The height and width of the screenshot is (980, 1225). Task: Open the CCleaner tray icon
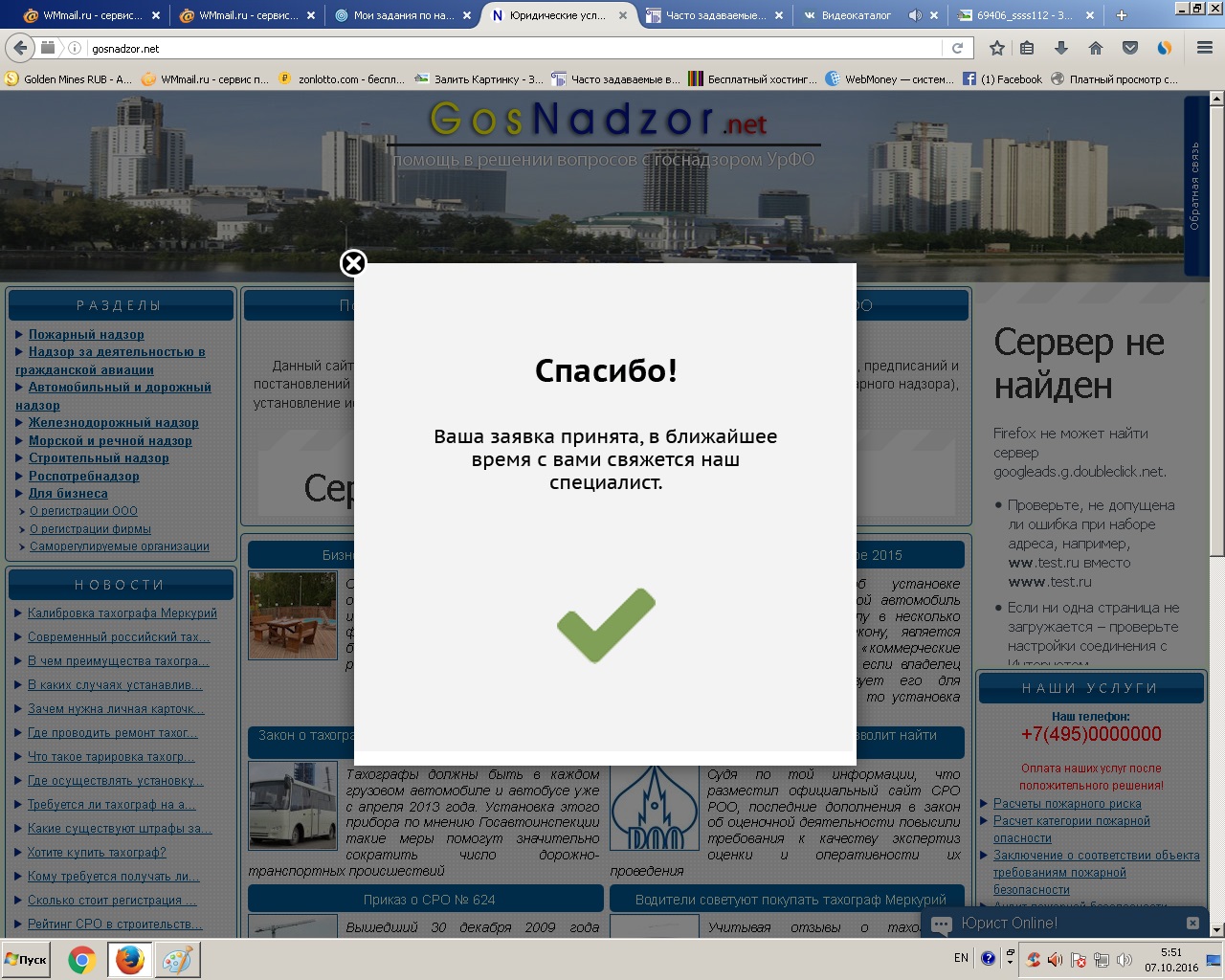[x=1034, y=960]
